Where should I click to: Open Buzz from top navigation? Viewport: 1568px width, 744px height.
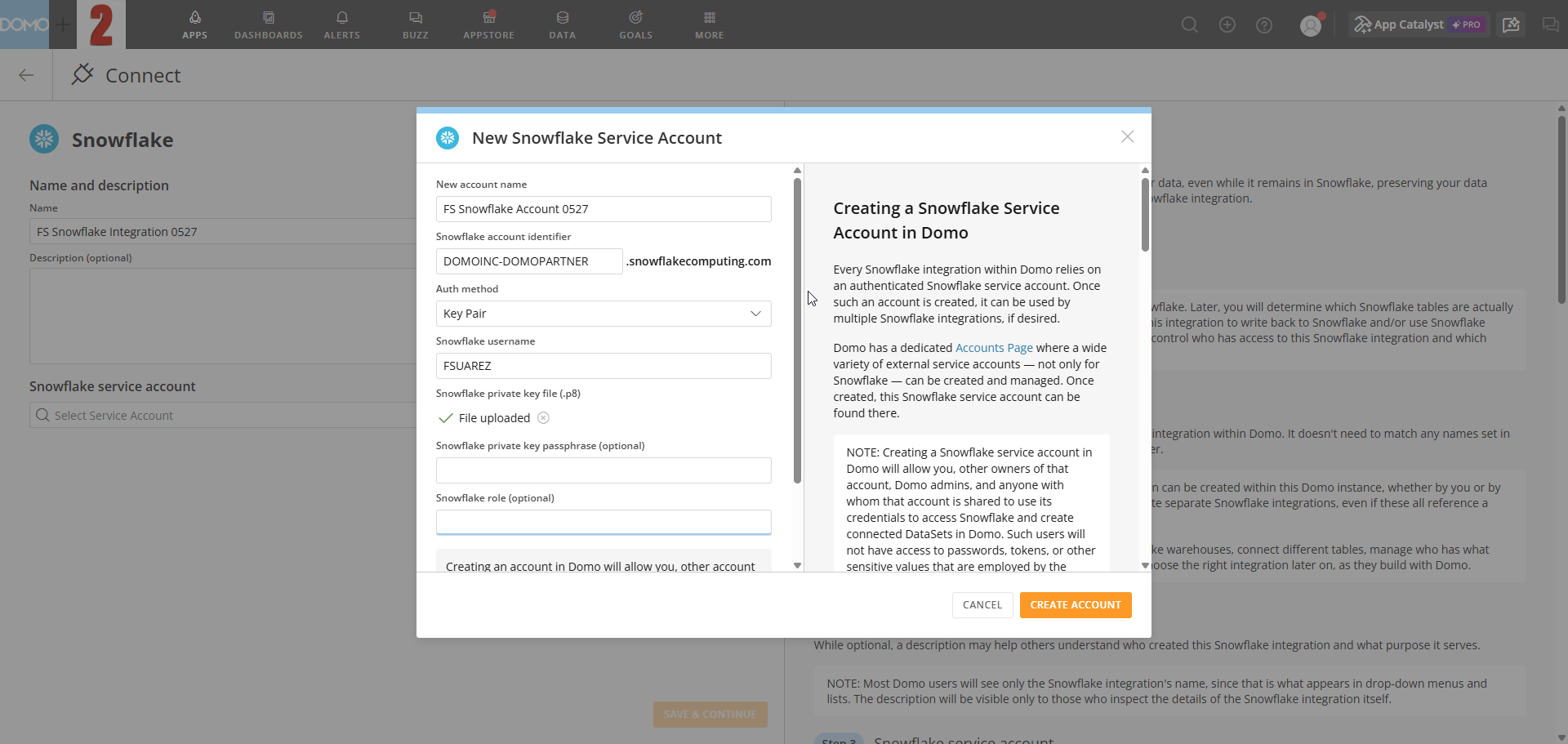pyautogui.click(x=415, y=25)
